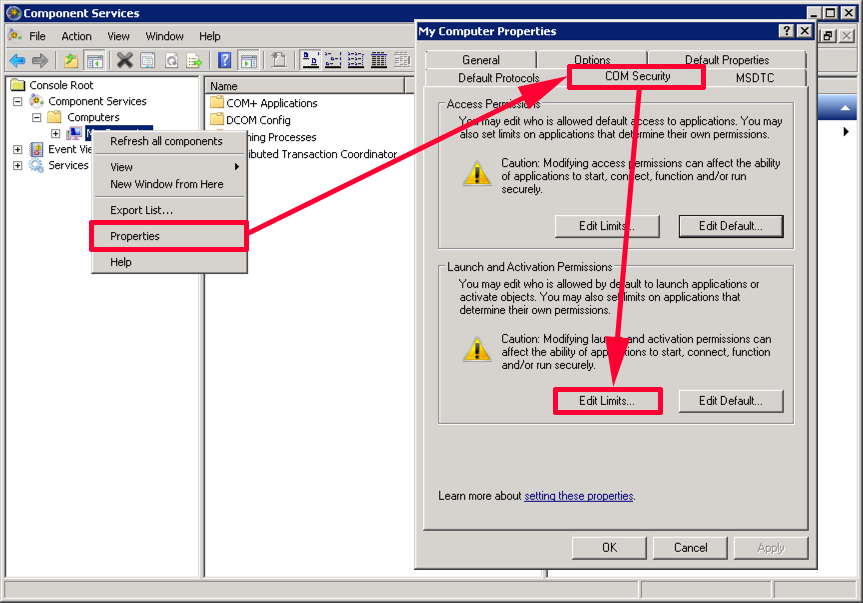This screenshot has height=603, width=863.
Task: Open the Action menu
Action: coord(76,36)
